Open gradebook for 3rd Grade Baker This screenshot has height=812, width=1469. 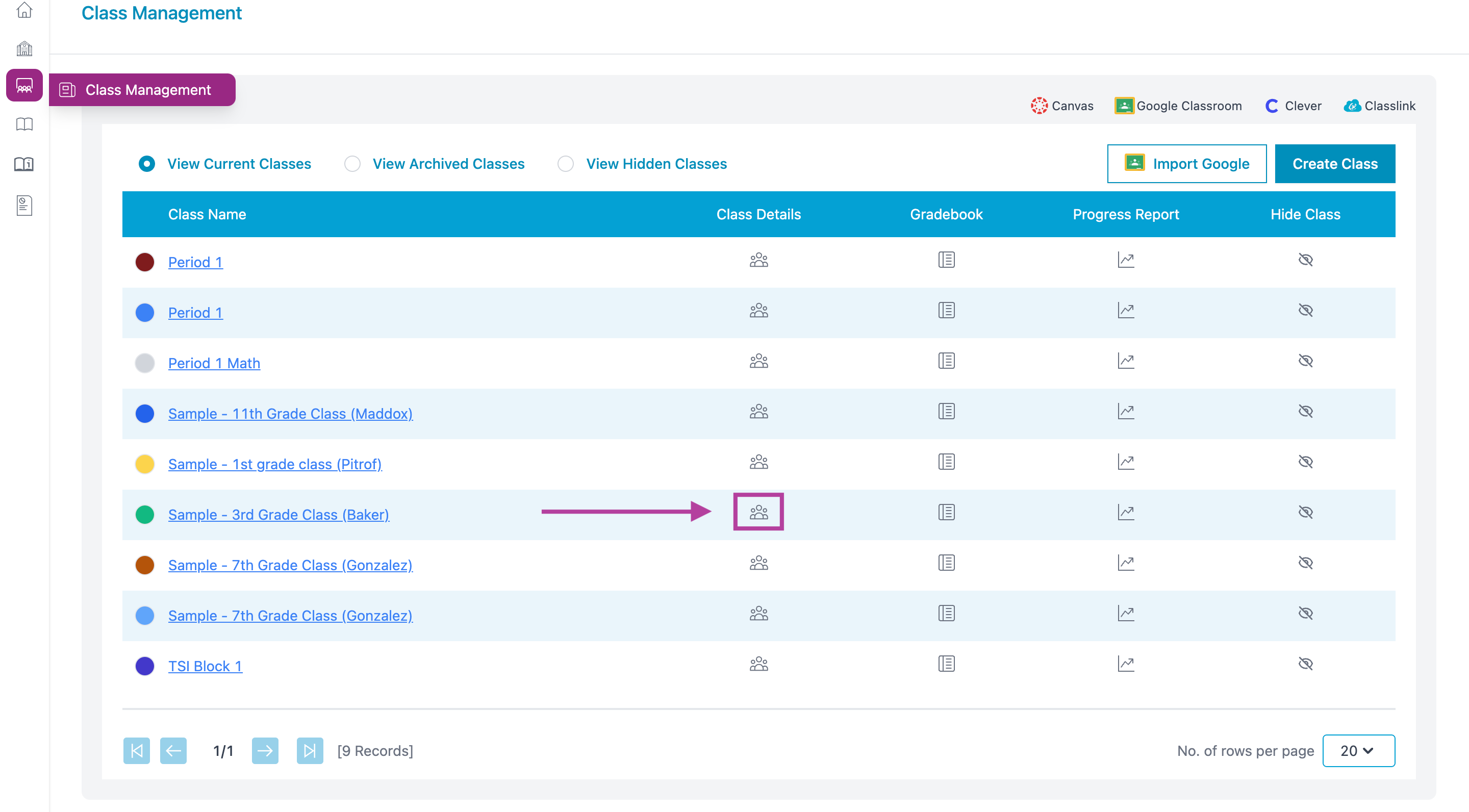(946, 512)
